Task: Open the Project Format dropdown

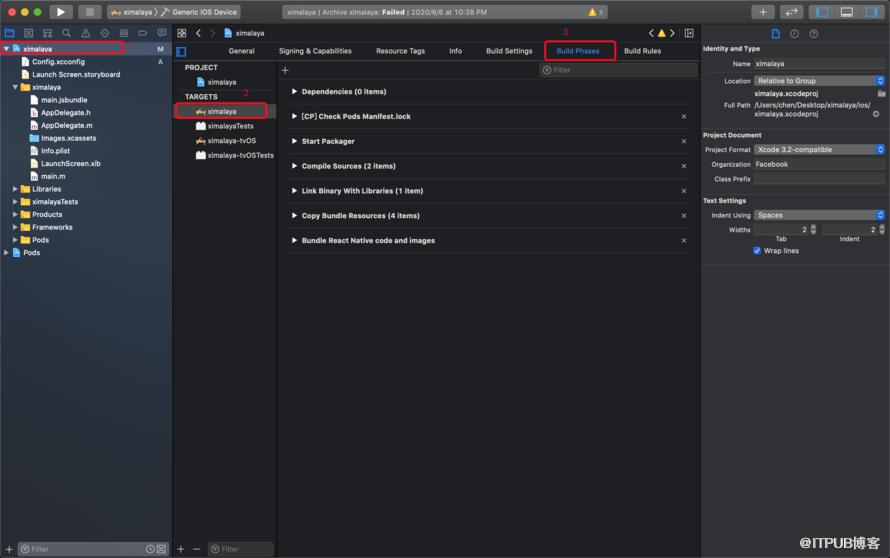Action: point(819,149)
